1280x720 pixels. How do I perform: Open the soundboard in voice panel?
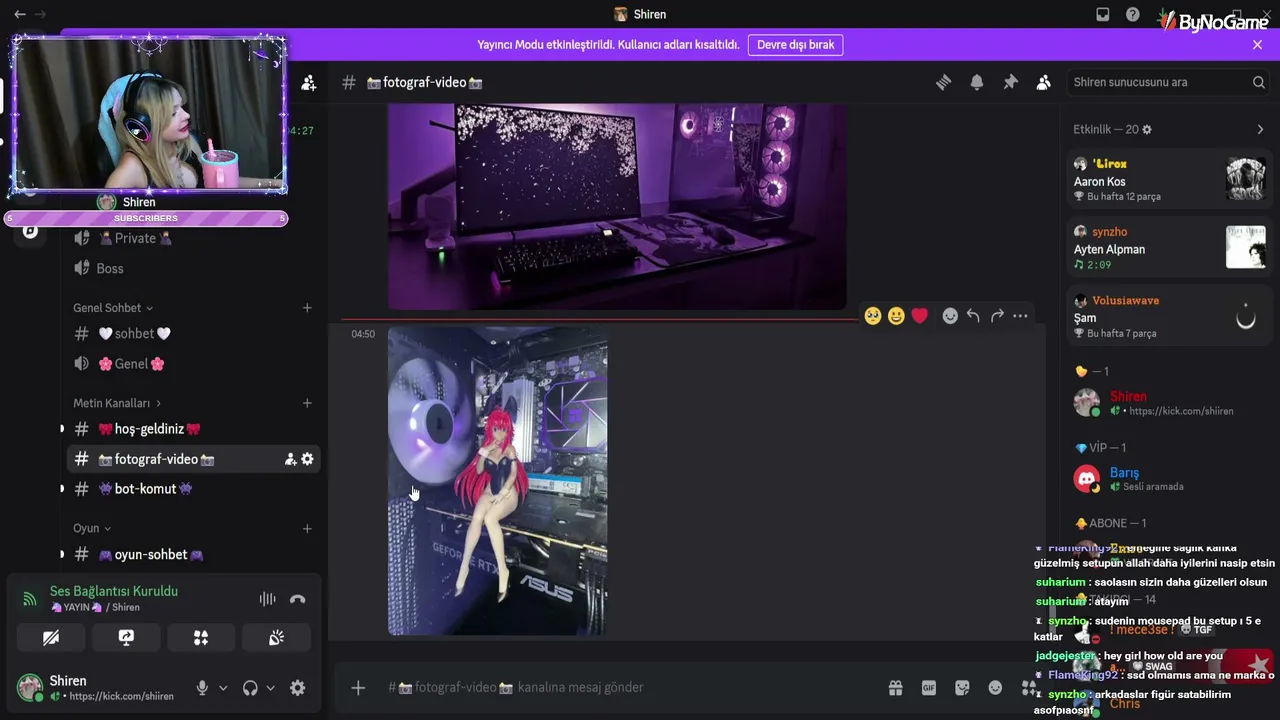(x=276, y=638)
